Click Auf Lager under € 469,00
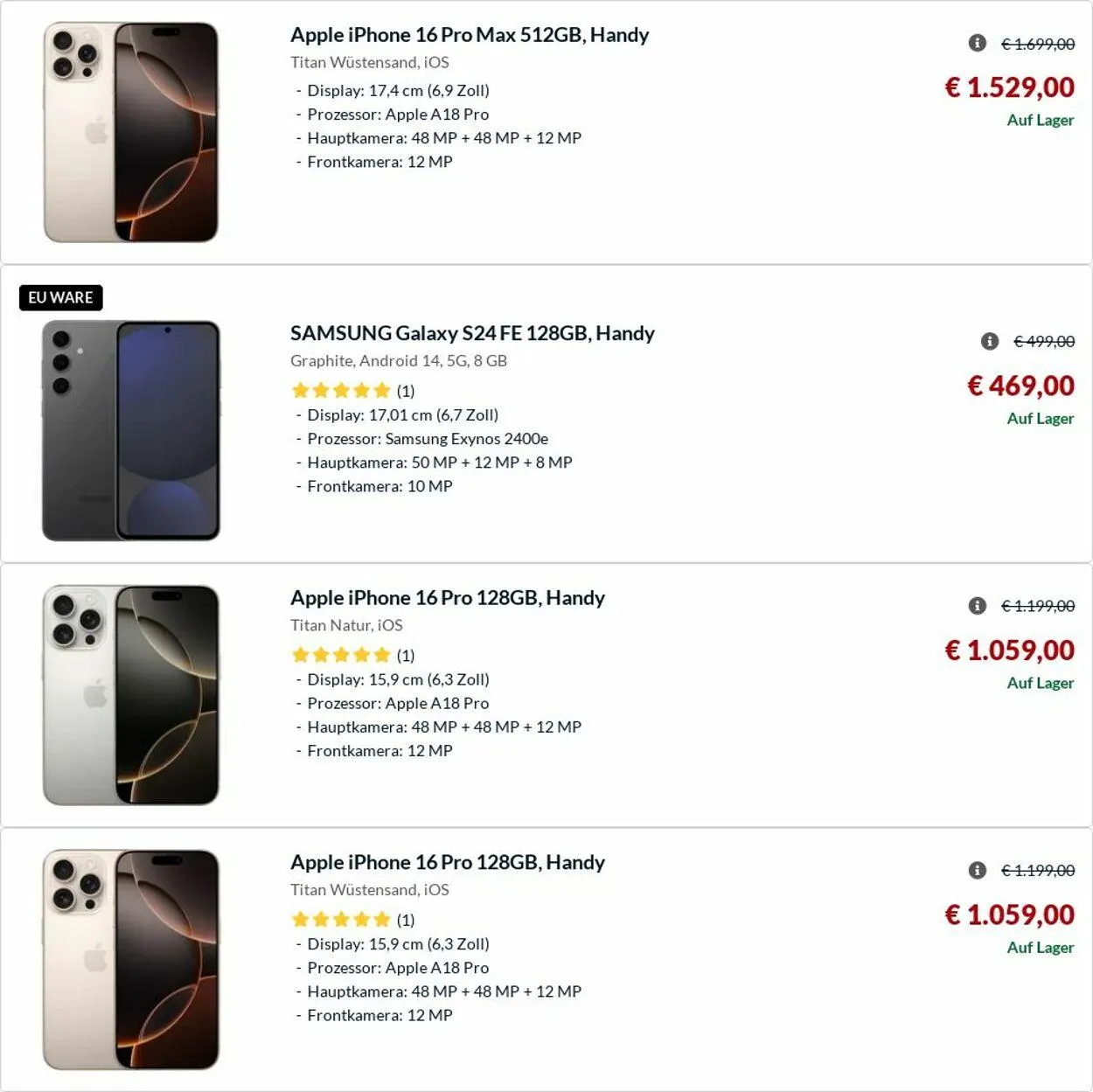The width and height of the screenshot is (1093, 1092). tap(1040, 419)
